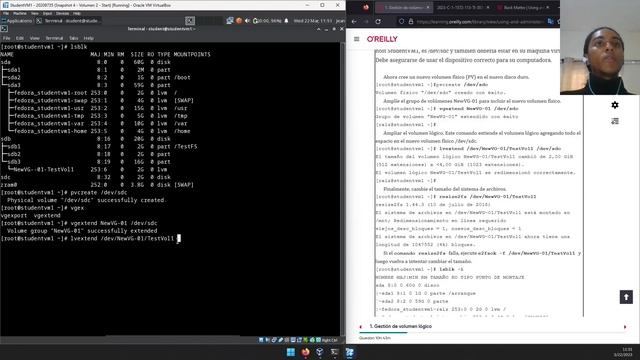The height and width of the screenshot is (360, 640).
Task: Open Firefox from Windows taskbar
Action: click(305, 352)
